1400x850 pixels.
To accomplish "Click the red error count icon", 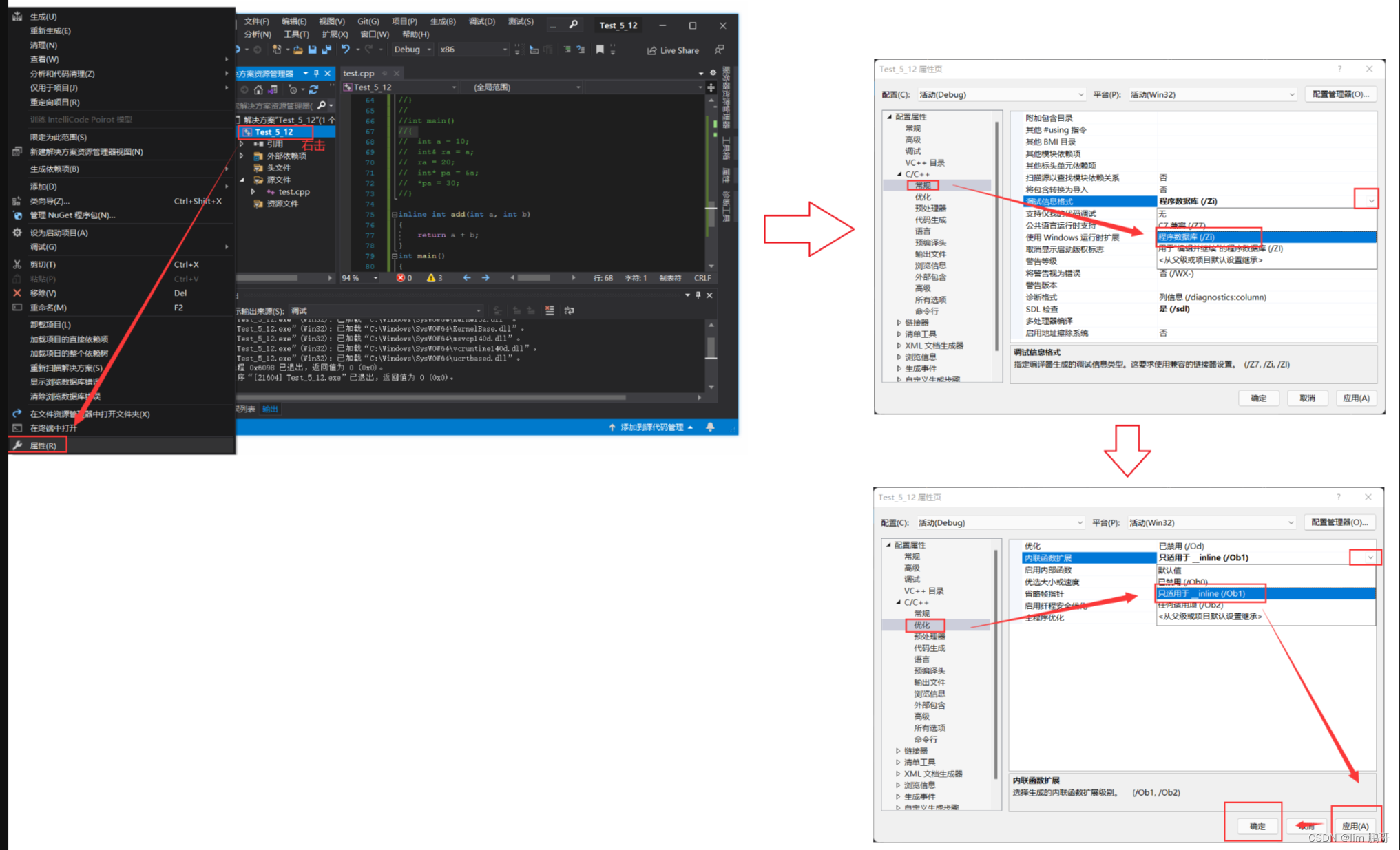I will coord(400,278).
